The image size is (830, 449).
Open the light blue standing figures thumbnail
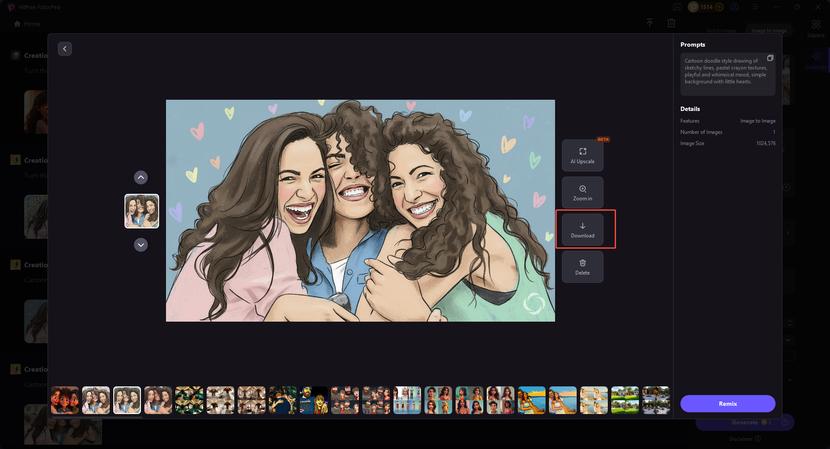coord(407,400)
